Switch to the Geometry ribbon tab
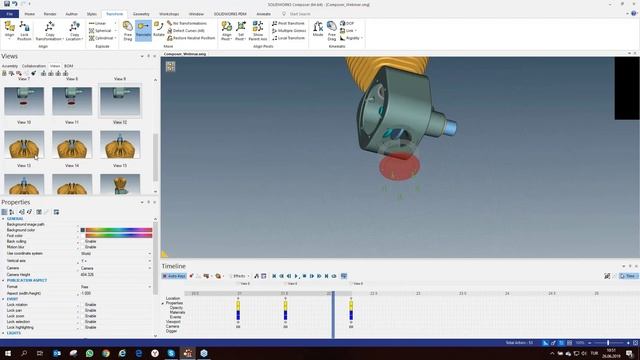640x360 pixels. pyautogui.click(x=141, y=14)
